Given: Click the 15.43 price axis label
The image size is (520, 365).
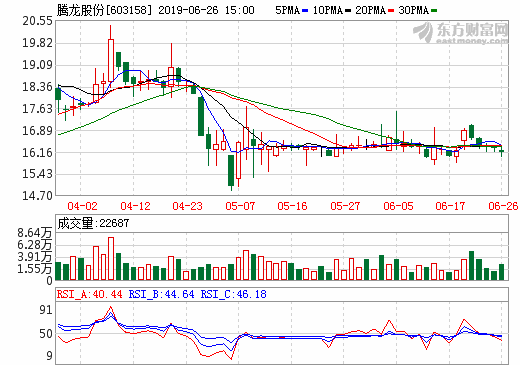Looking at the screenshot, I should (x=37, y=174).
